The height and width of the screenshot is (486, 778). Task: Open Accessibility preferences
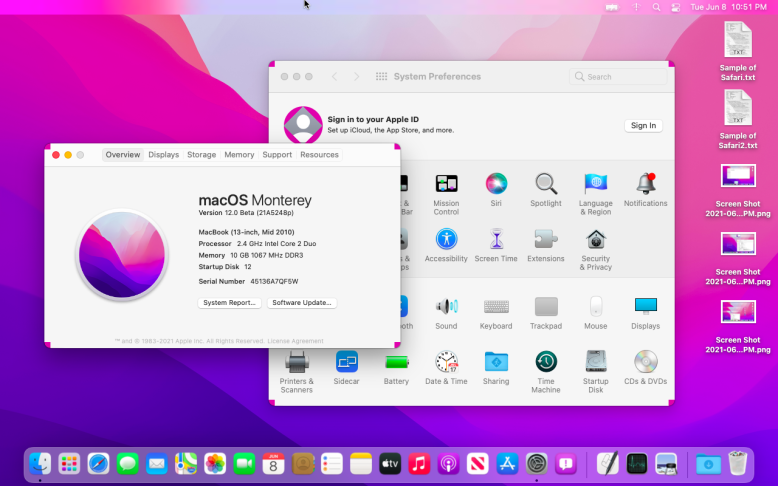coord(446,239)
